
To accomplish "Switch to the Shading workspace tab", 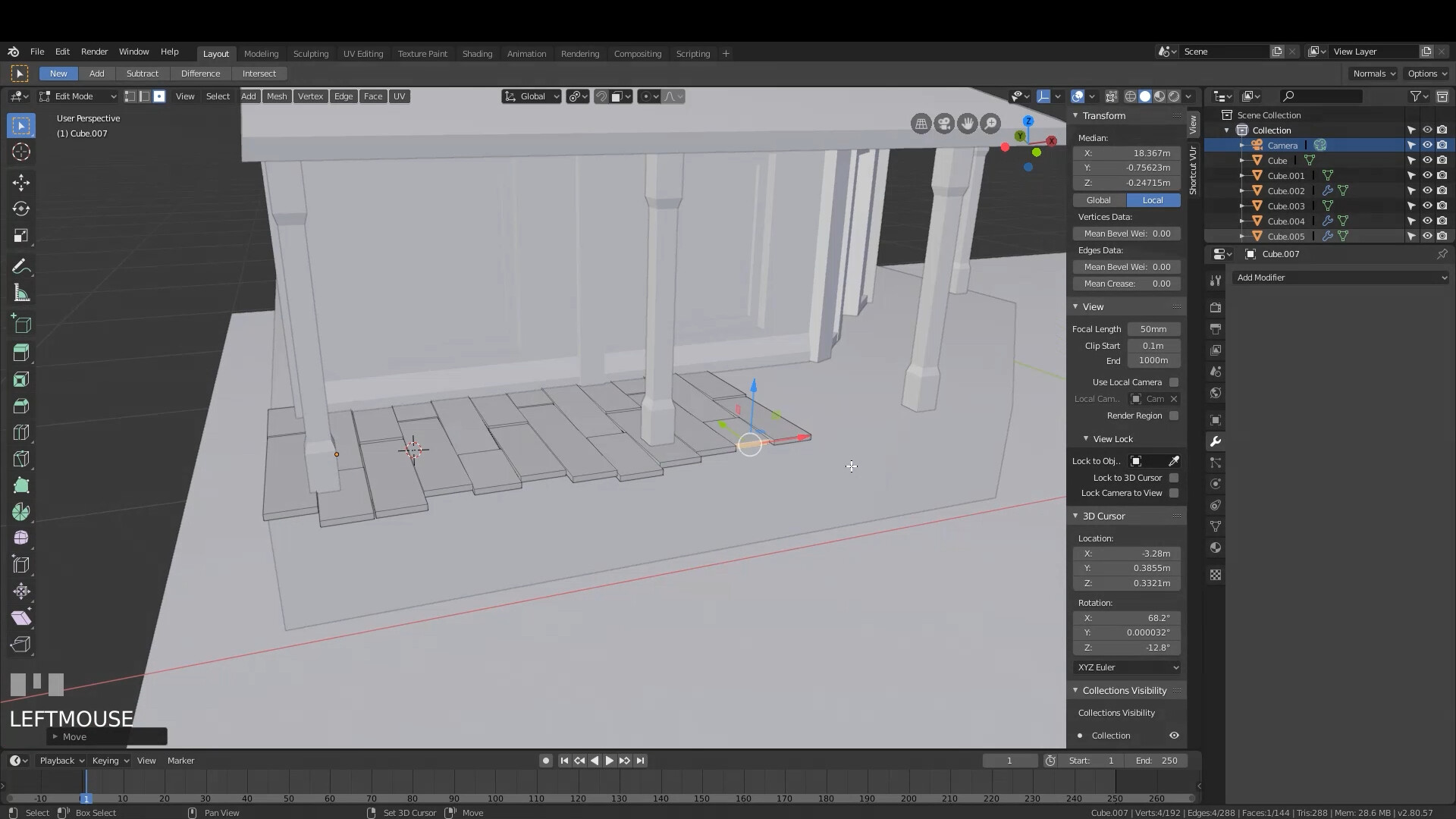I will pyautogui.click(x=477, y=53).
